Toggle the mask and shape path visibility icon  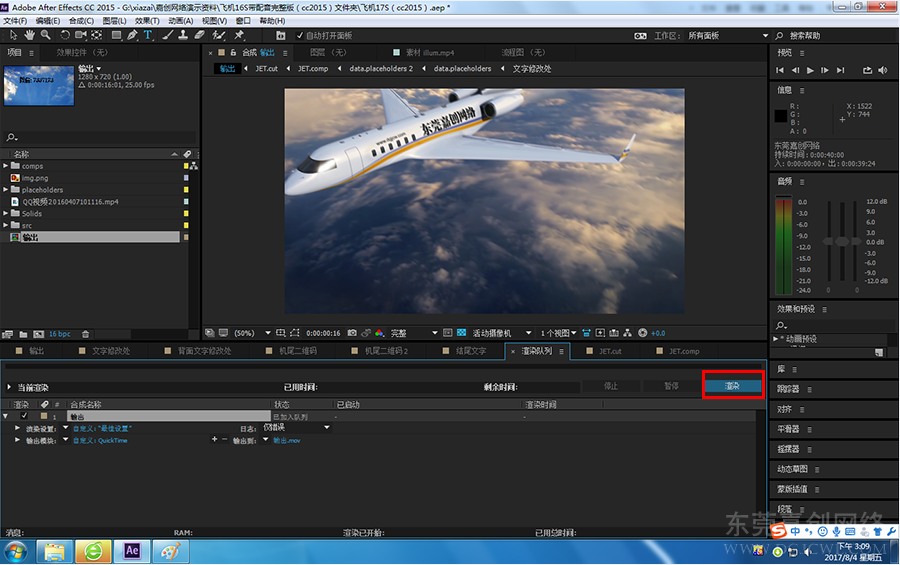(x=294, y=333)
